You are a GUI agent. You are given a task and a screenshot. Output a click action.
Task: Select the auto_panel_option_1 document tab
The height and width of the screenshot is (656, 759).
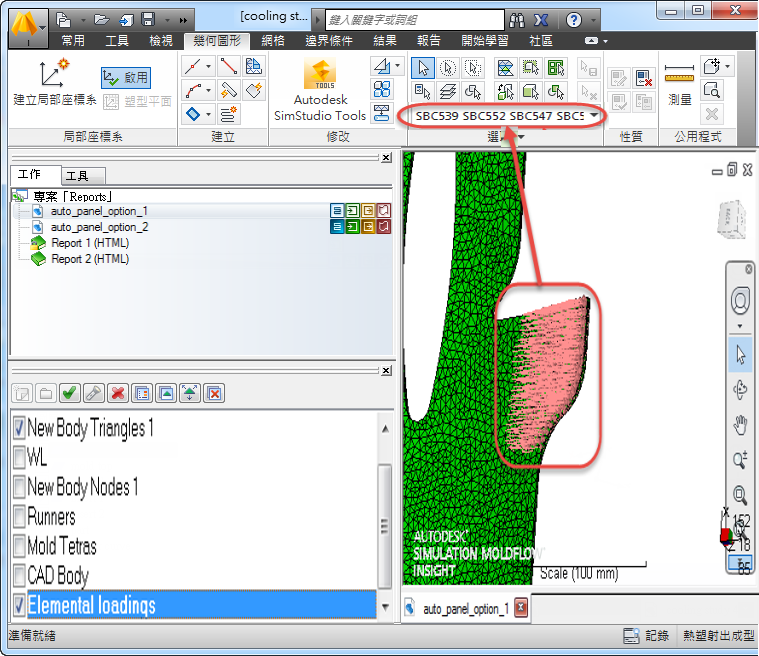[466, 609]
